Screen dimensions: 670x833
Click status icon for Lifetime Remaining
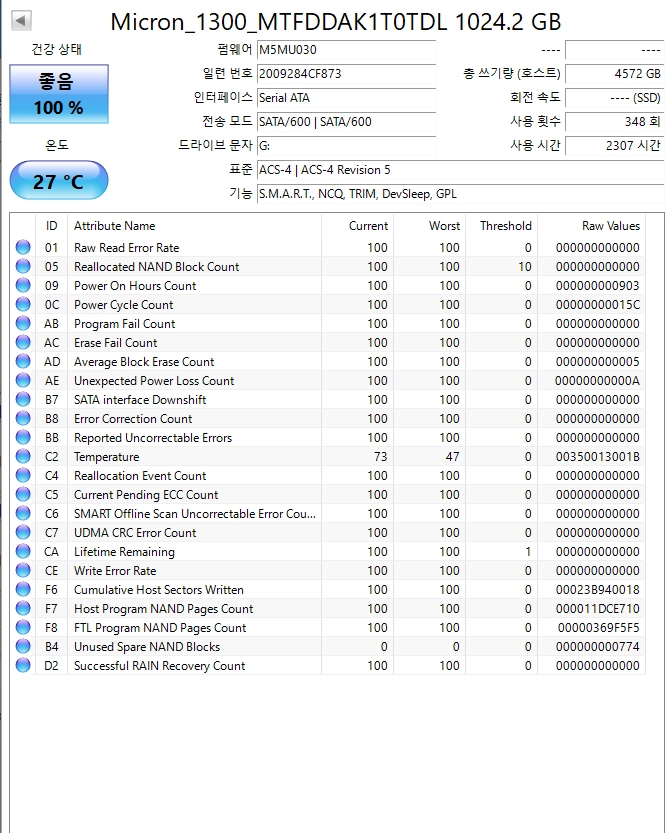(x=23, y=551)
